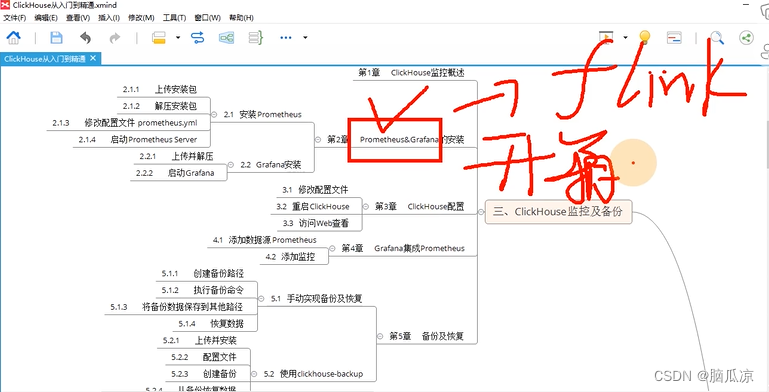Viewport: 769px width, 392px height.
Task: Collapse the 第2章 branch toggle
Action: point(318,139)
